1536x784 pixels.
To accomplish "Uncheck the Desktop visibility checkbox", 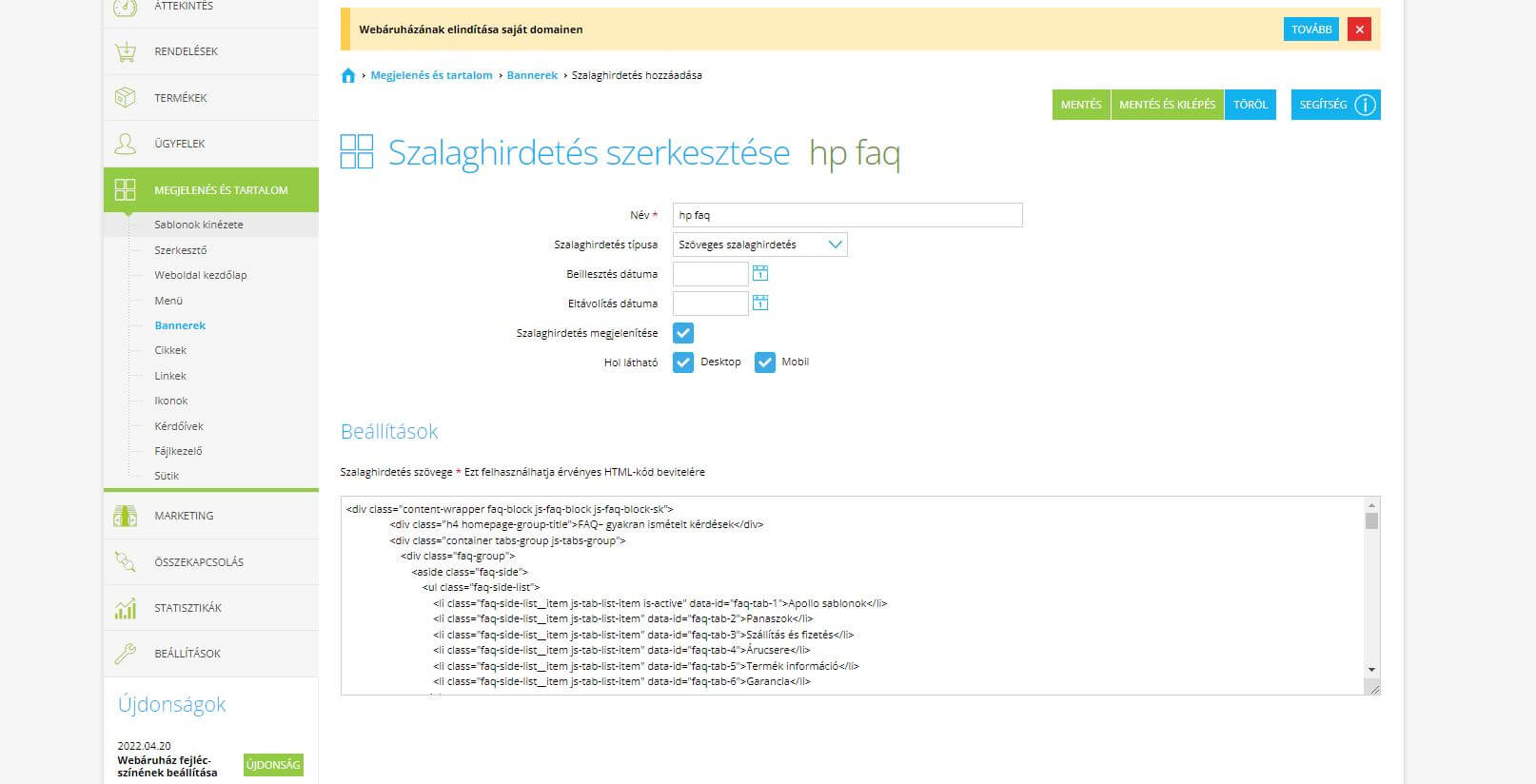I will coord(683,363).
